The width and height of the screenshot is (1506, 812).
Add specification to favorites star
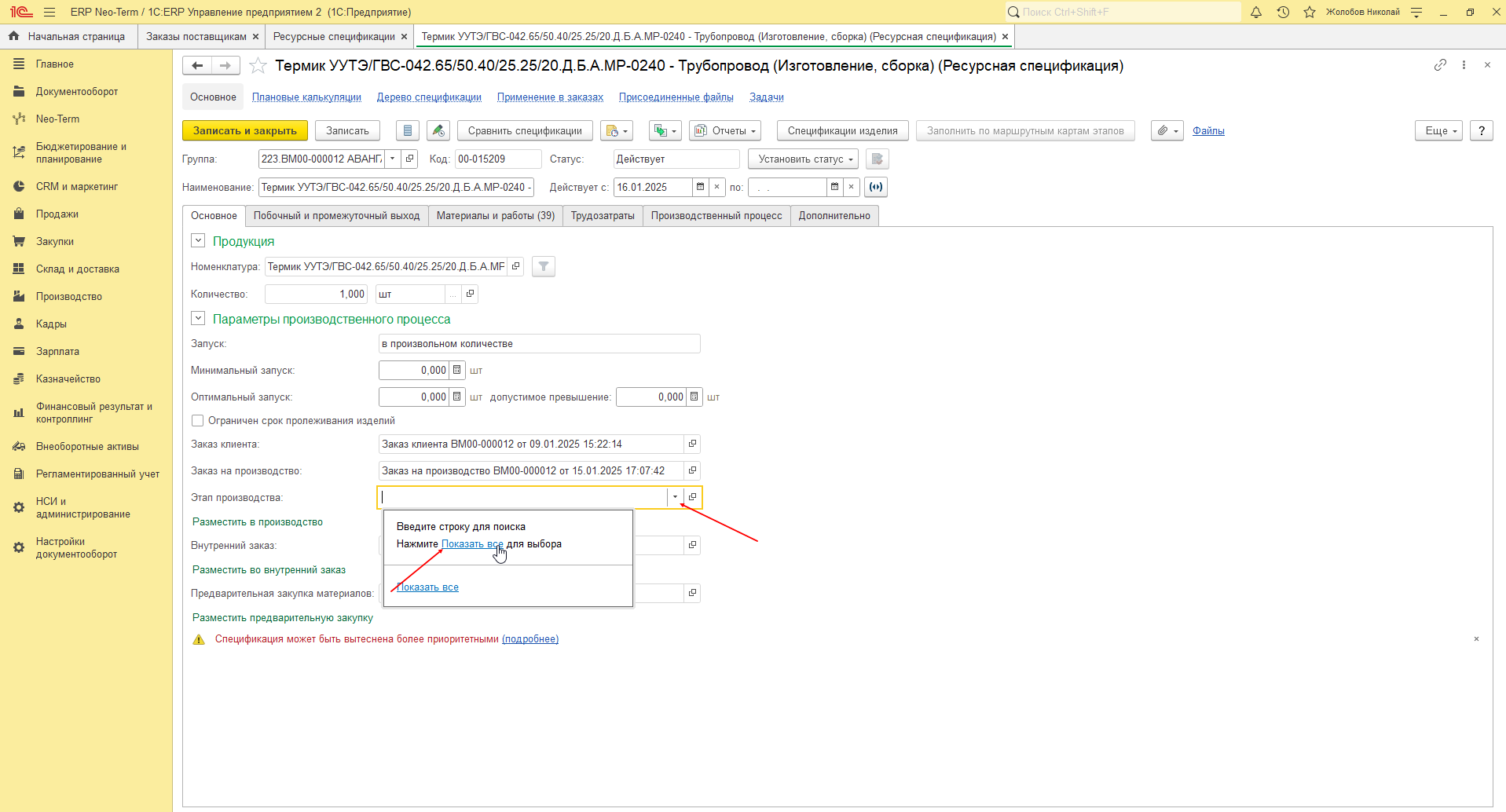click(258, 66)
